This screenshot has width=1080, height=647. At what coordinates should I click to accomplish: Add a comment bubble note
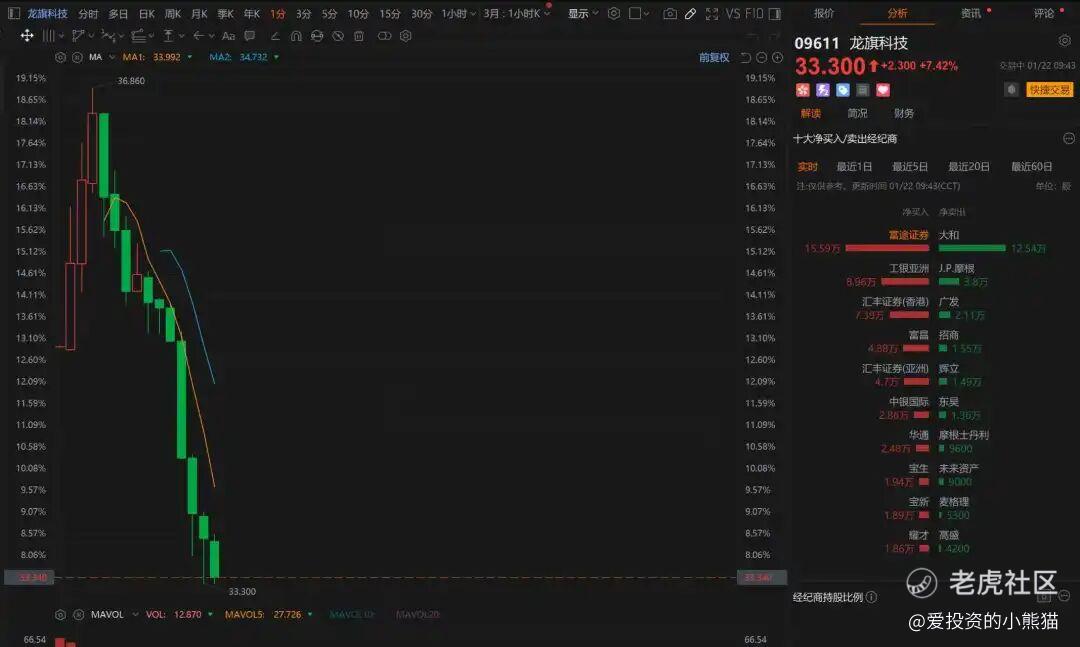[249, 36]
